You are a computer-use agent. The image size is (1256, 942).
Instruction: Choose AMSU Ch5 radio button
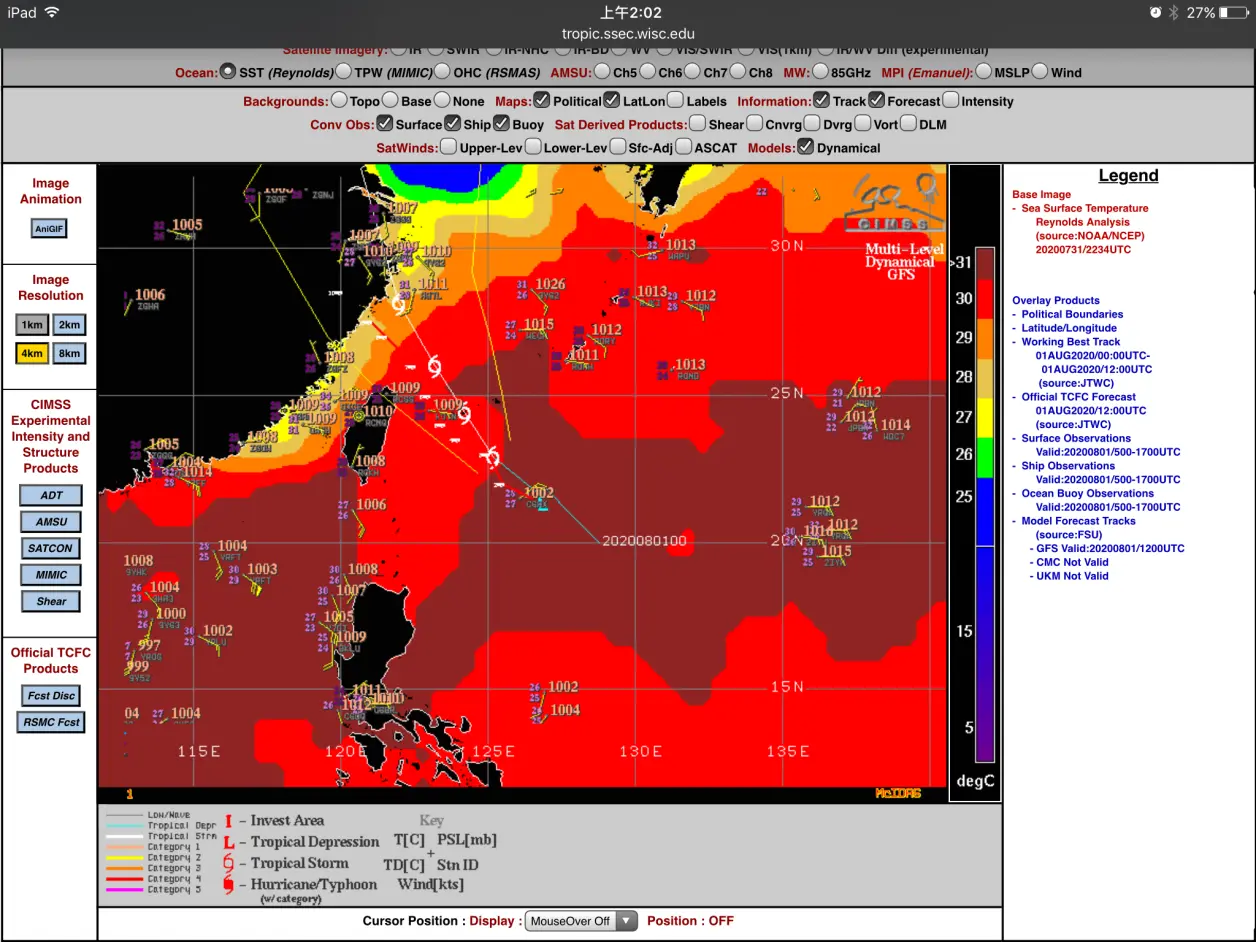602,72
